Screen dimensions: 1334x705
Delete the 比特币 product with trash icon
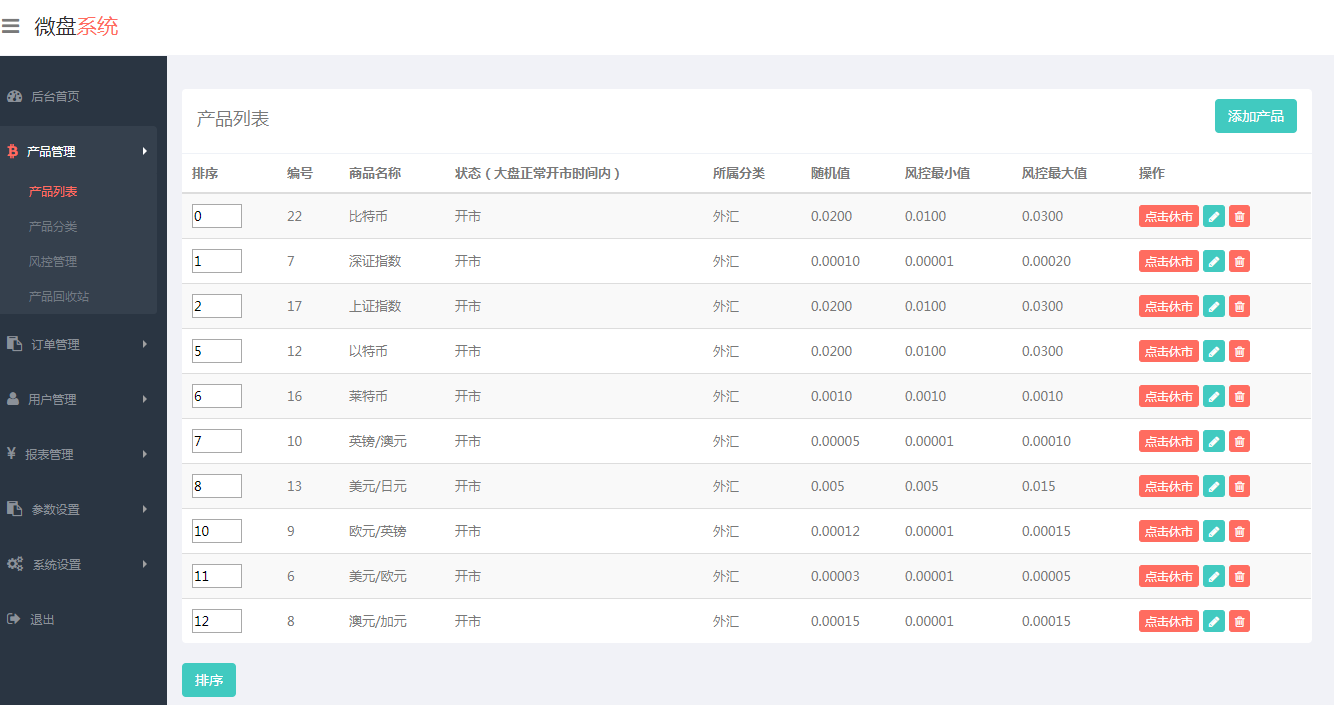pos(1239,216)
